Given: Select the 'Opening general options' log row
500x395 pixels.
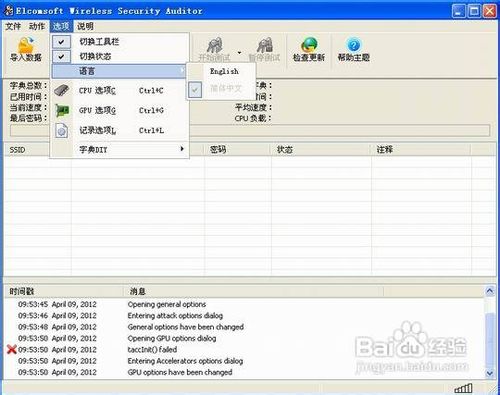Looking at the screenshot, I should [167, 304].
